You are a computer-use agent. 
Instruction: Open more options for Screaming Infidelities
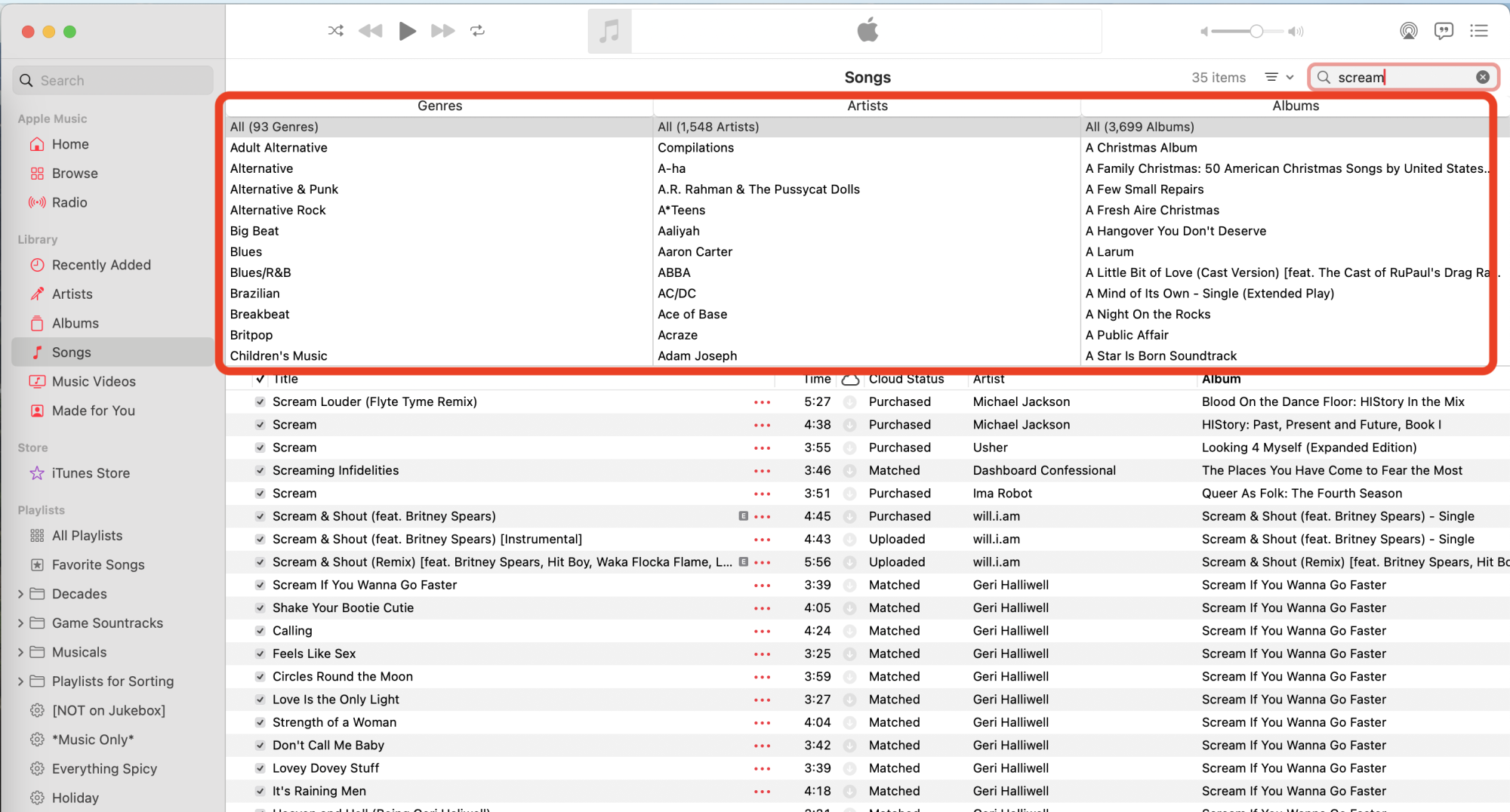(x=763, y=471)
